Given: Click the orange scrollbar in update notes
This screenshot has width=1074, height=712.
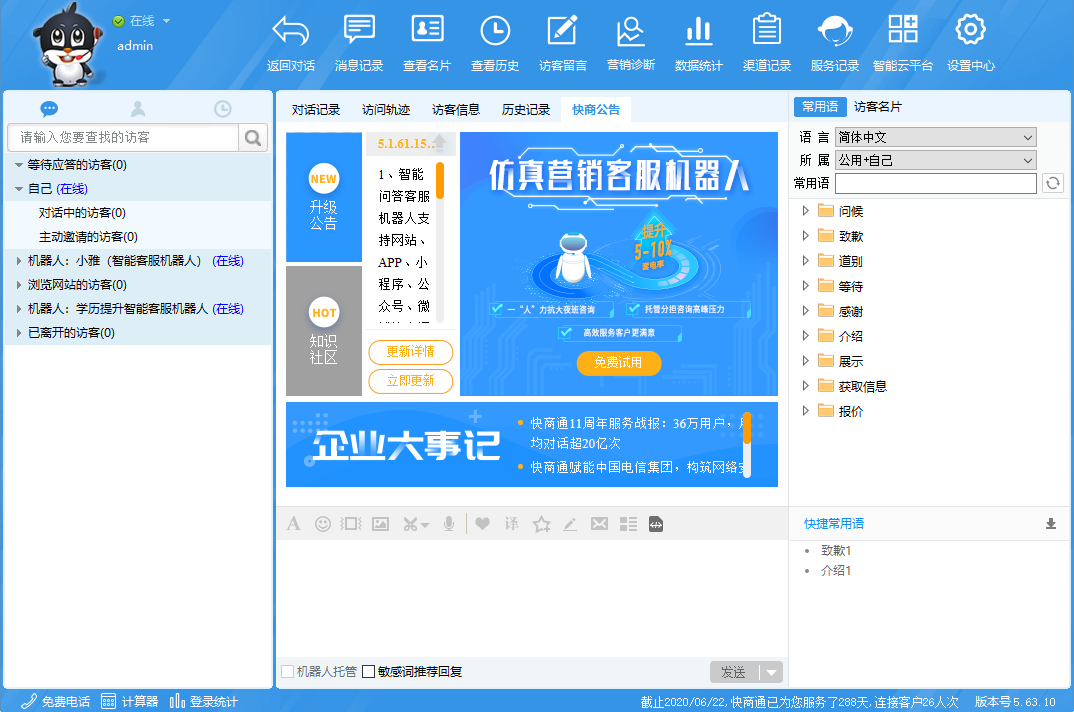Looking at the screenshot, I should [x=439, y=182].
